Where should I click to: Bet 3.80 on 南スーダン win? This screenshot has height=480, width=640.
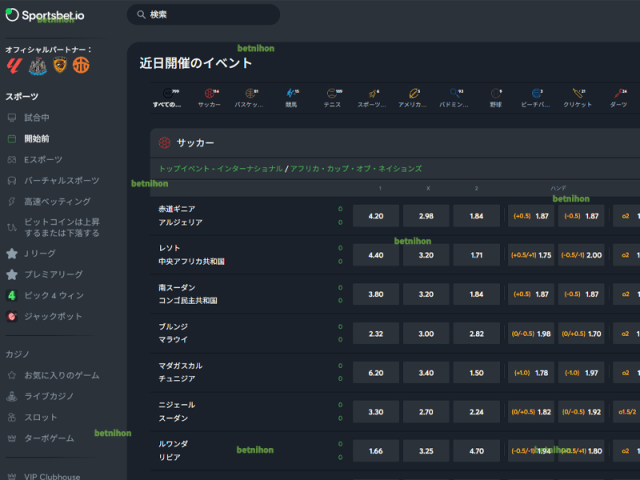click(x=376, y=294)
